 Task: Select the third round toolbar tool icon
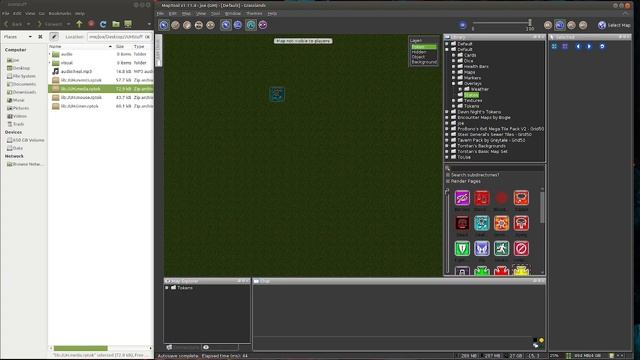187,25
